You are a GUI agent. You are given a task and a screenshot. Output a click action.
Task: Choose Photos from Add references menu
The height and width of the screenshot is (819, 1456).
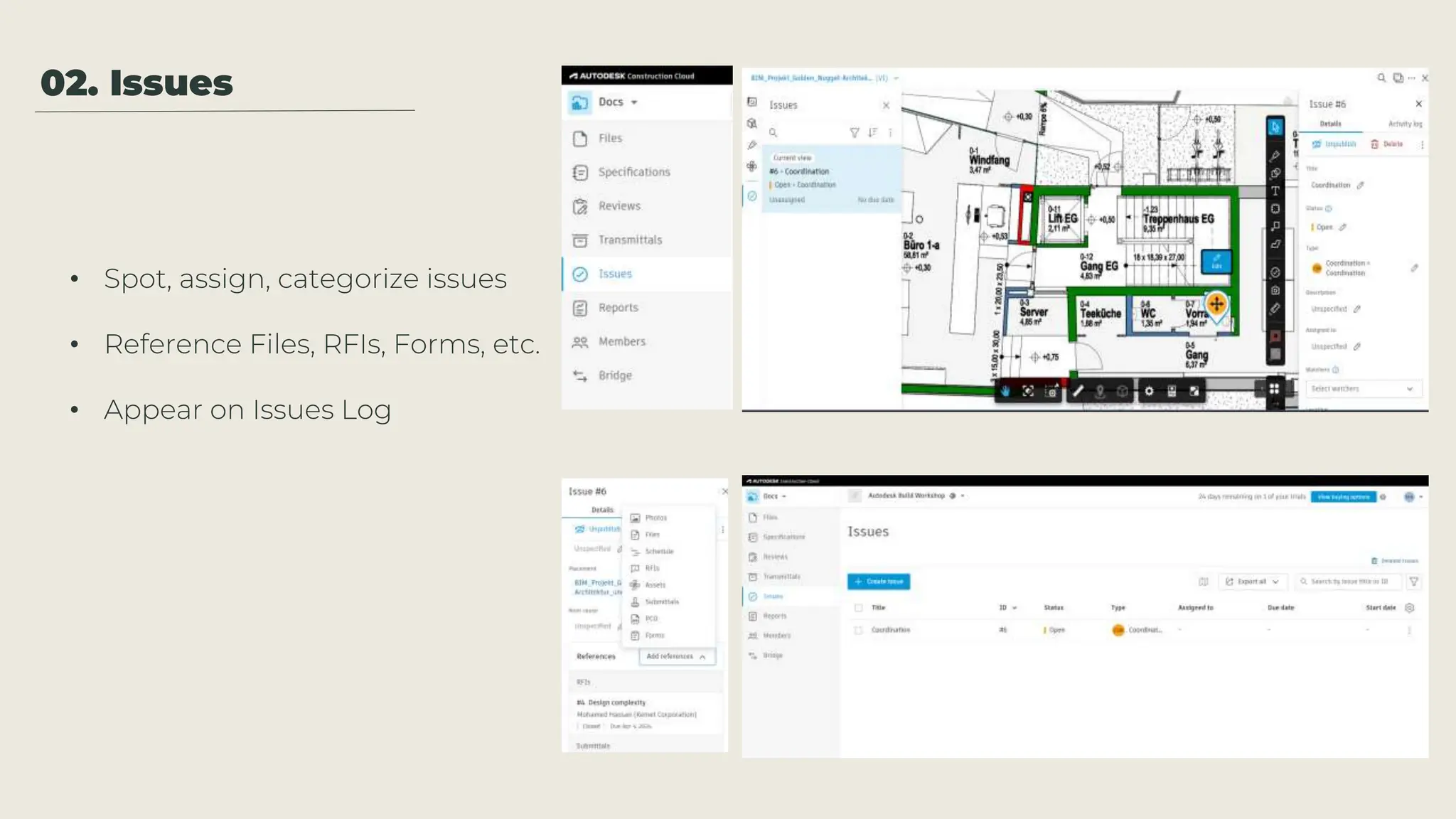click(x=650, y=518)
